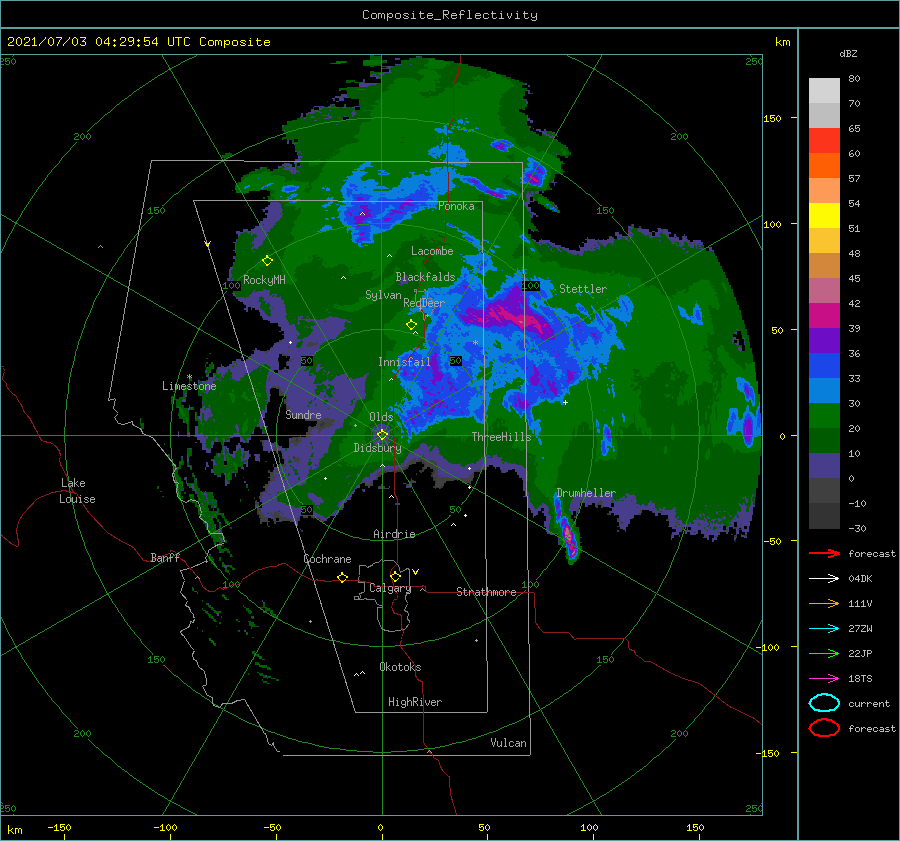Click the Stettler town label

point(583,289)
